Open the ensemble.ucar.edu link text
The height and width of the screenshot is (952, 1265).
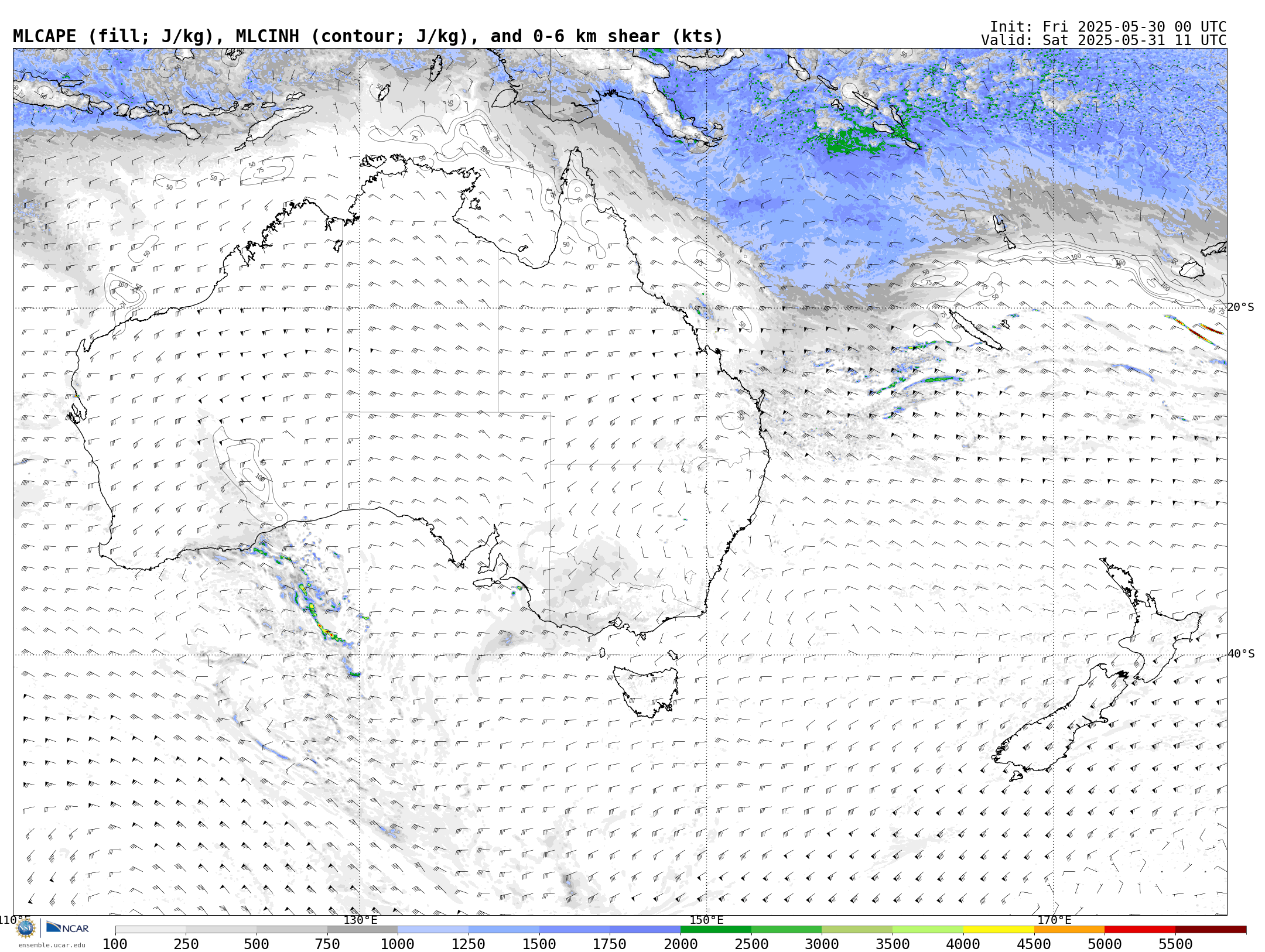pyautogui.click(x=52, y=945)
